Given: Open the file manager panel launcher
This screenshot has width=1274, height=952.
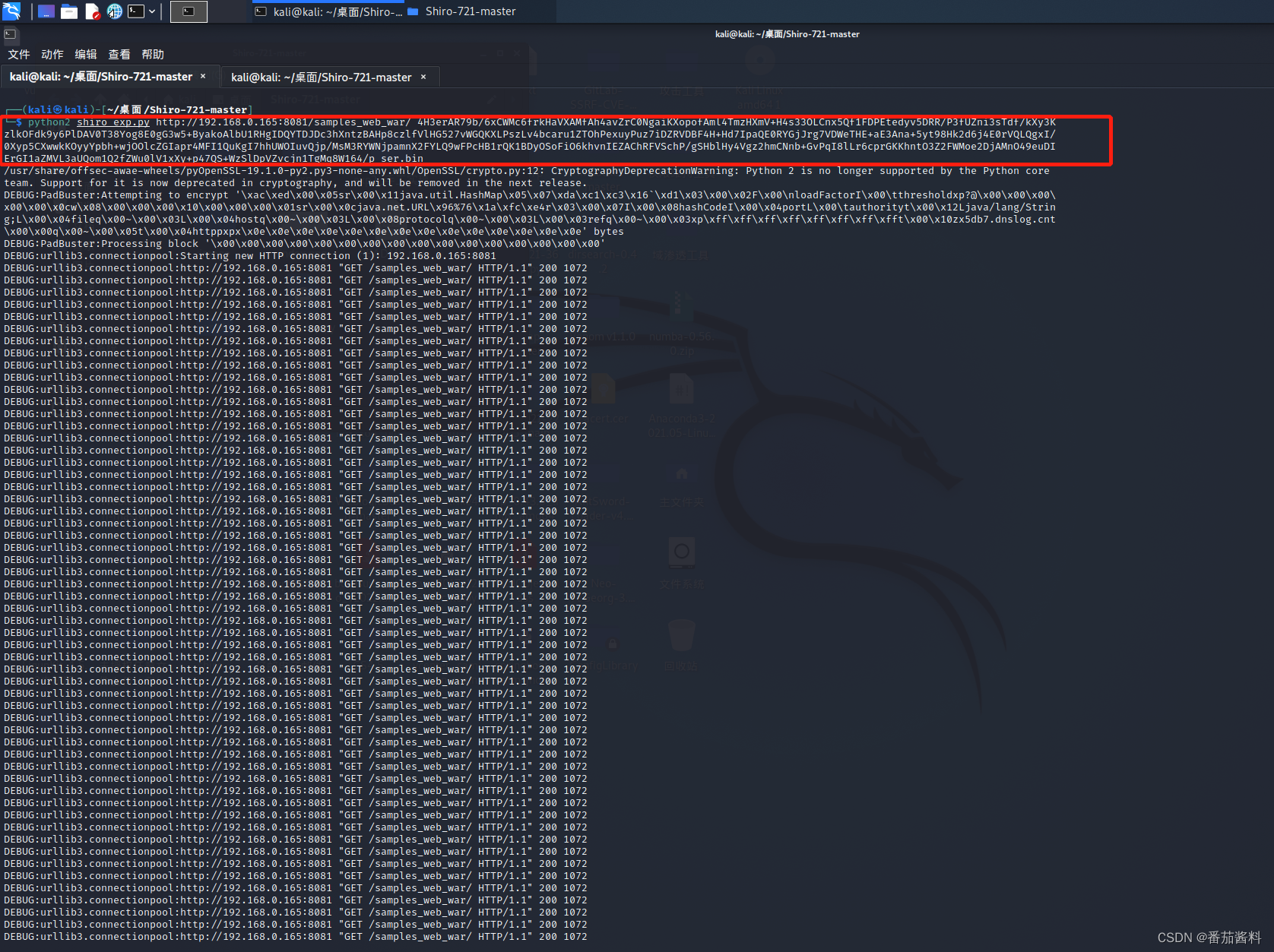Looking at the screenshot, I should pyautogui.click(x=69, y=11).
